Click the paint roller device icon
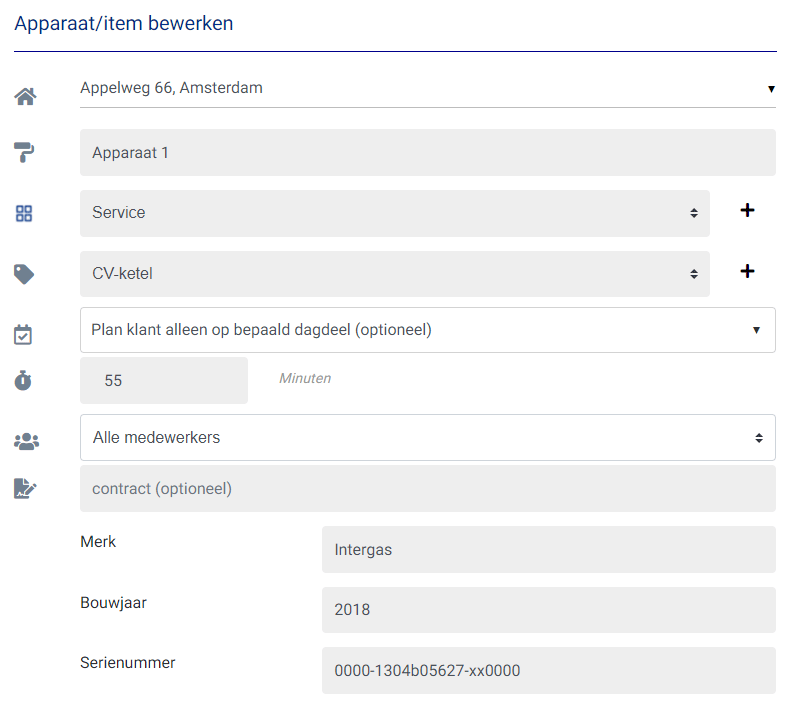786x704 pixels. (x=25, y=152)
